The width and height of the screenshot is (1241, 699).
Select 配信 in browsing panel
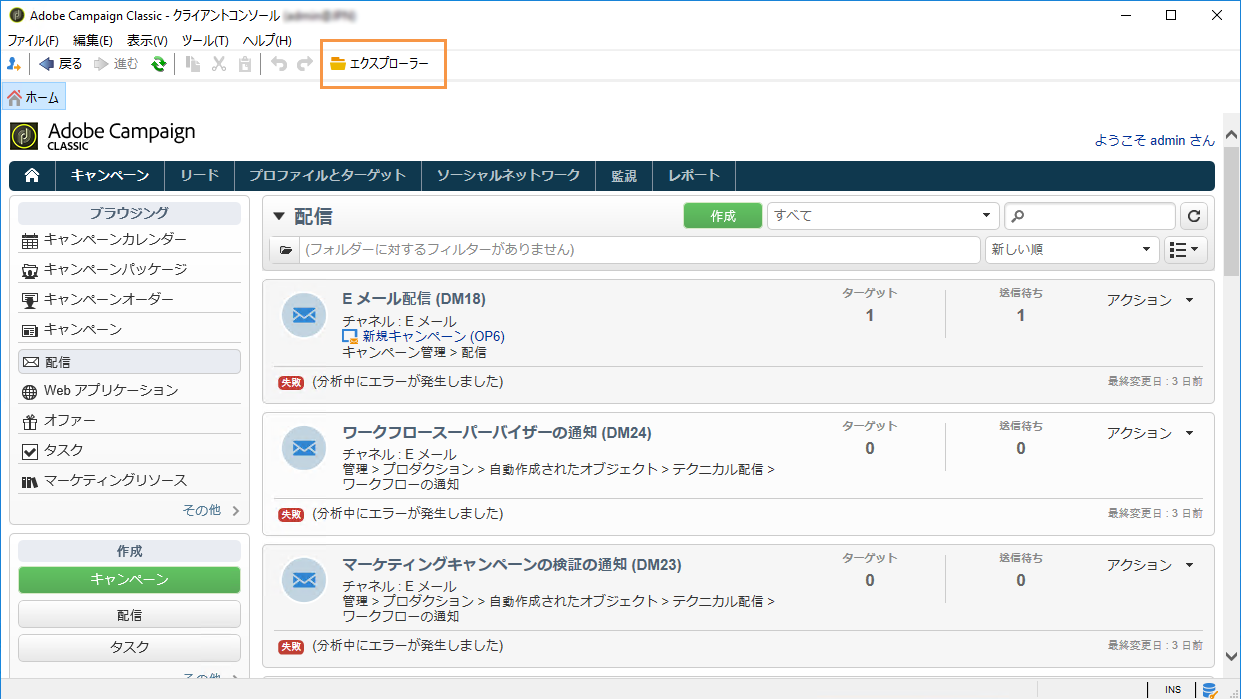[129, 361]
